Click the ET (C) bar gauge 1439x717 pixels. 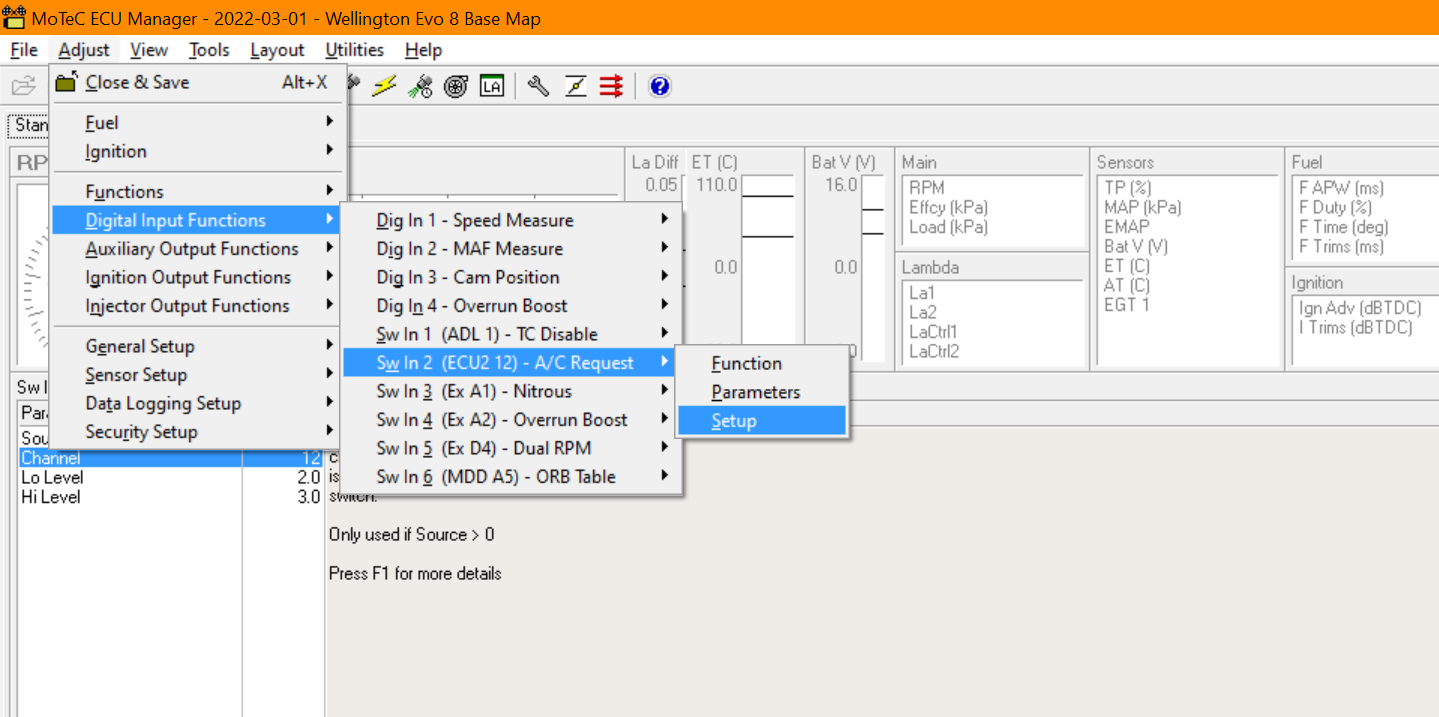pos(767,268)
